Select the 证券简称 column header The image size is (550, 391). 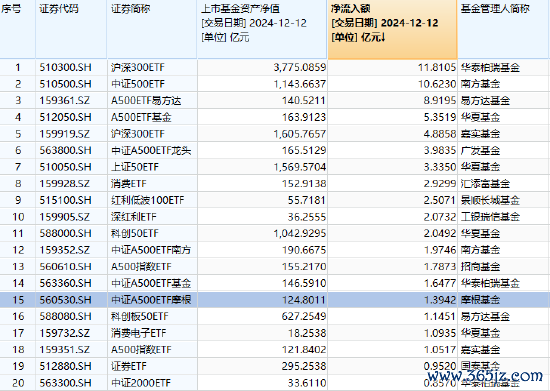152,29
